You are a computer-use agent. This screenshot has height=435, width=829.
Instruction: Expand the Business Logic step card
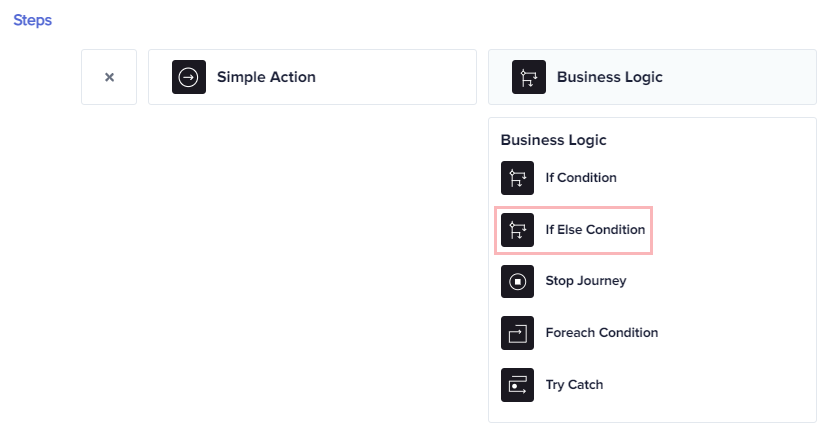652,77
